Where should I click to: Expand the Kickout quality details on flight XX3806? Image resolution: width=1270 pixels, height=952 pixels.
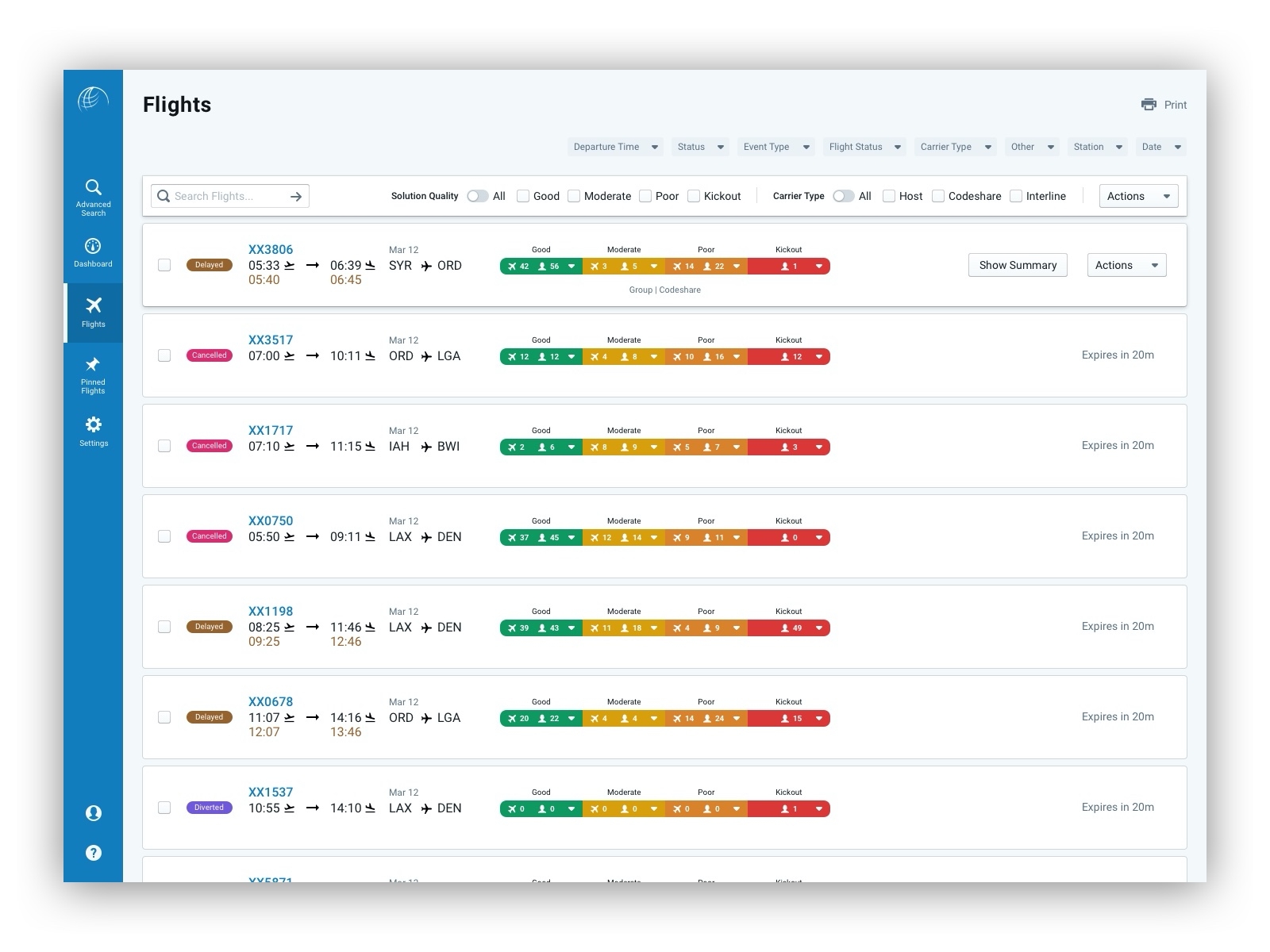point(821,266)
